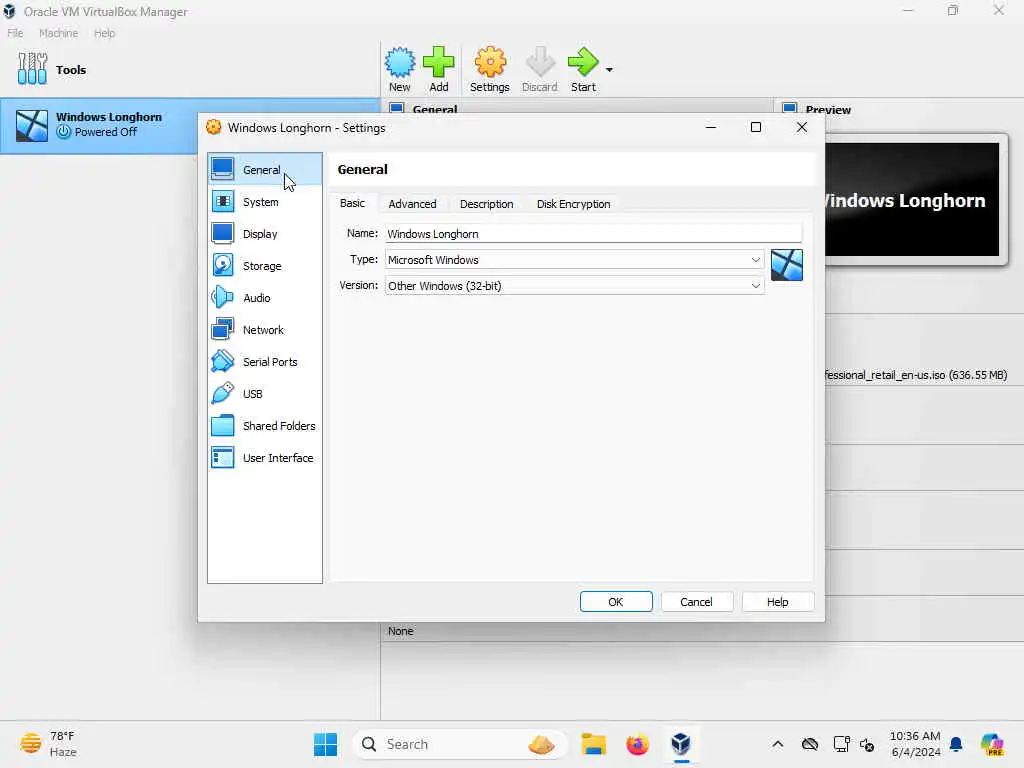Click VirtualBox icon in taskbar
Image resolution: width=1024 pixels, height=768 pixels.
[x=681, y=744]
